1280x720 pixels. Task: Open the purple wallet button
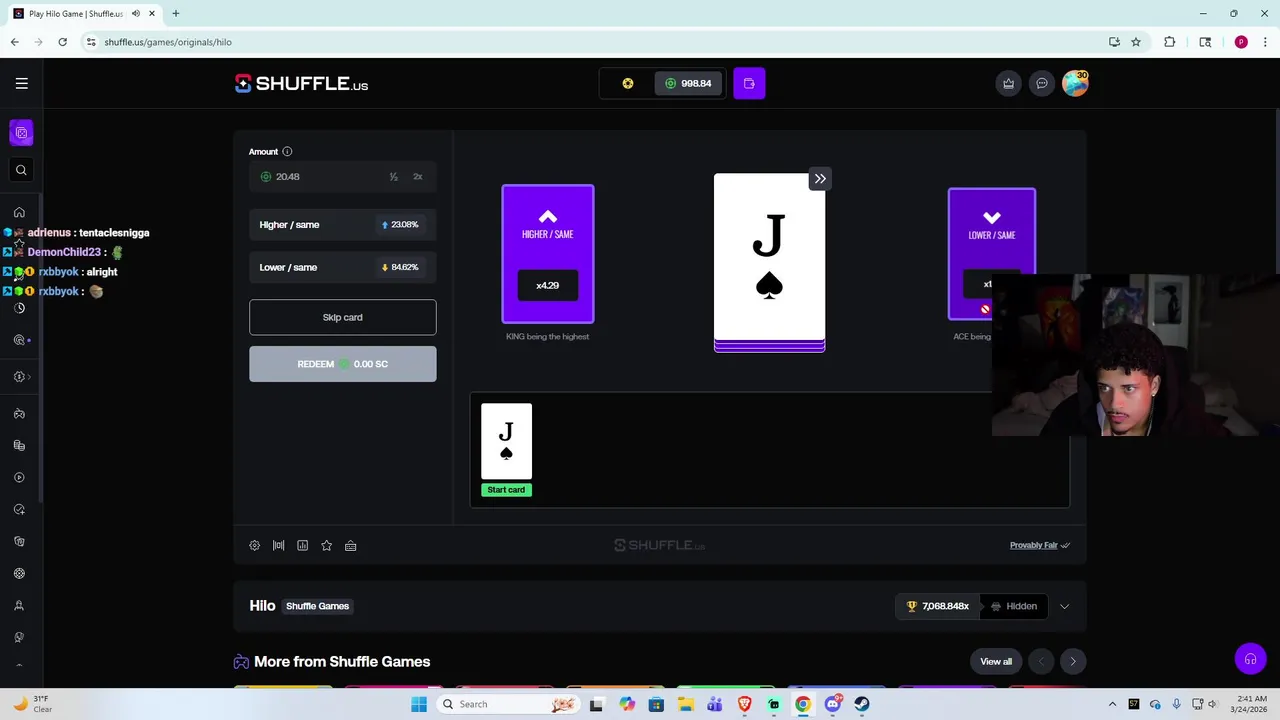(749, 84)
